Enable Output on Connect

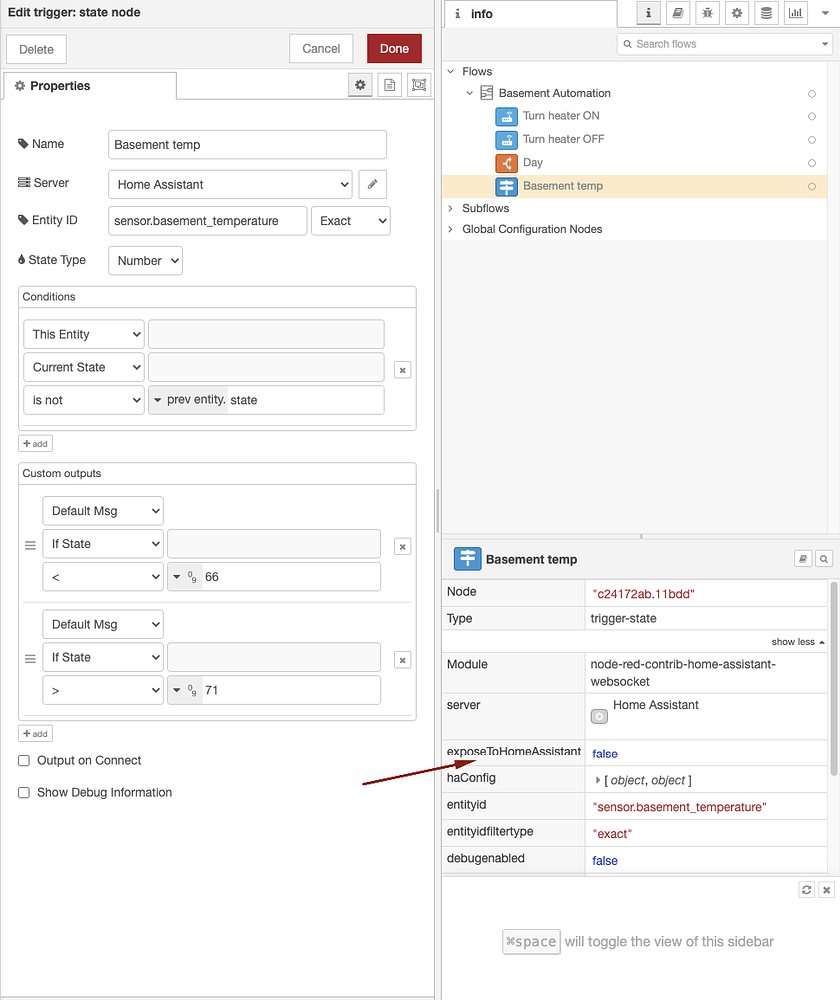(25, 760)
